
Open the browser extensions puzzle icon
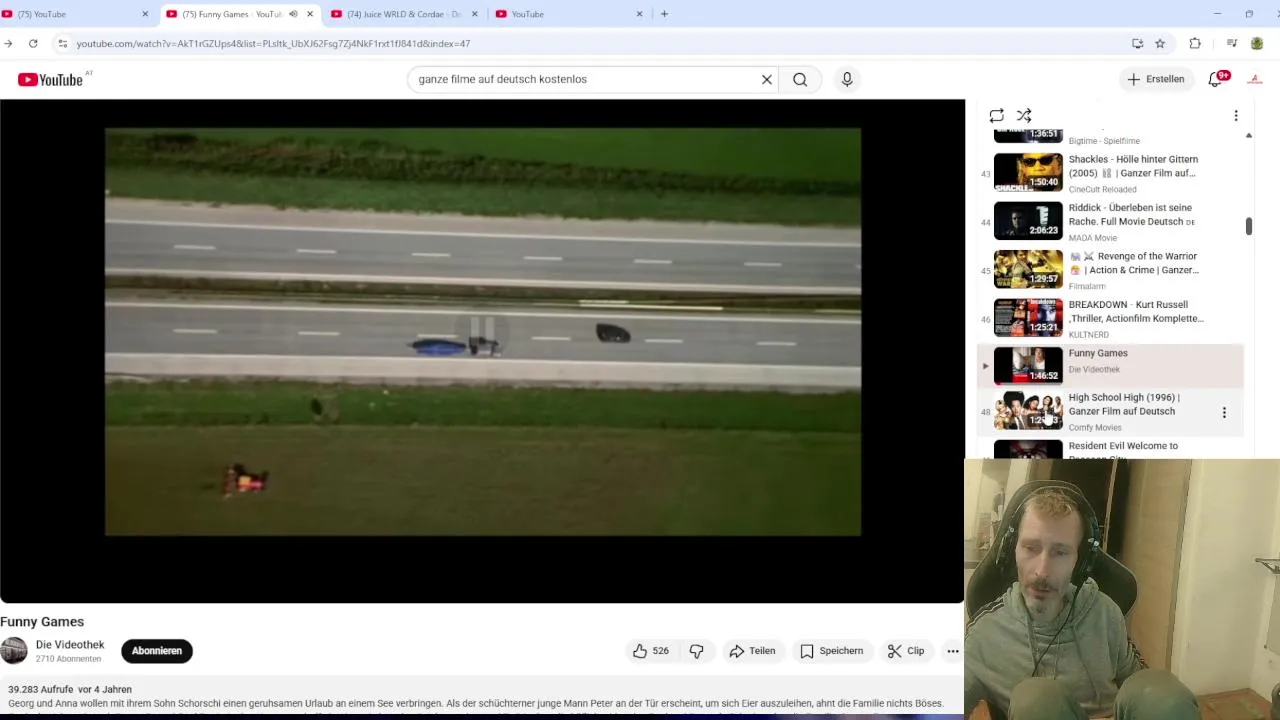click(x=1195, y=43)
